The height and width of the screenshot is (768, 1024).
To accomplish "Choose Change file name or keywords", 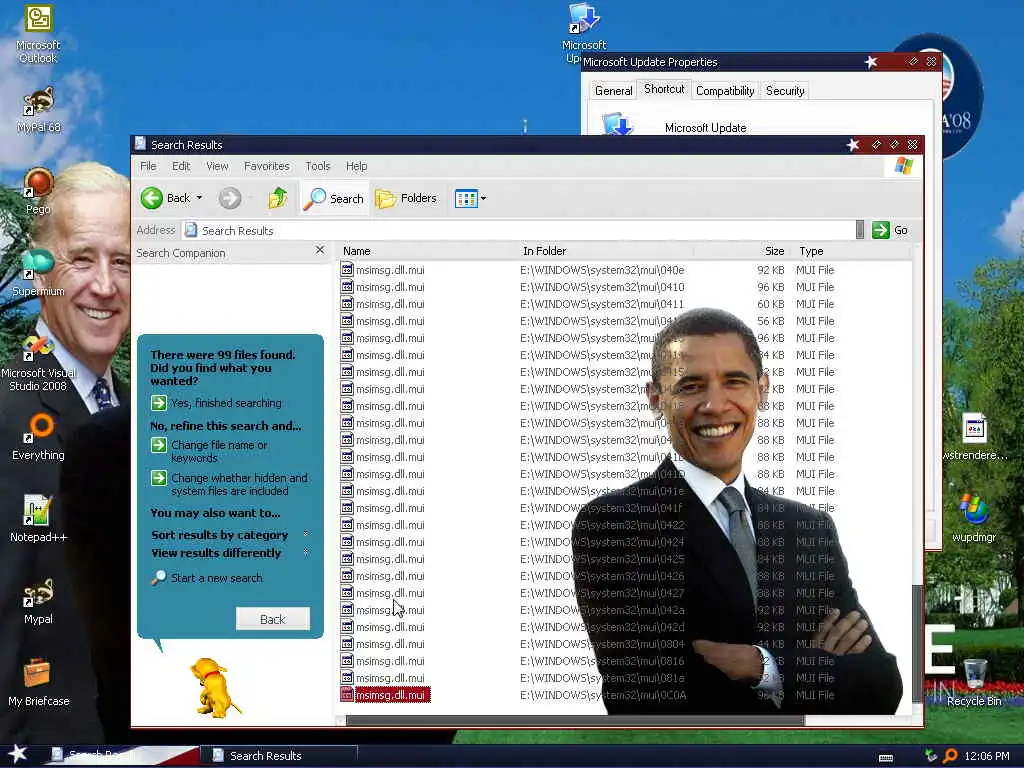I will click(x=210, y=451).
